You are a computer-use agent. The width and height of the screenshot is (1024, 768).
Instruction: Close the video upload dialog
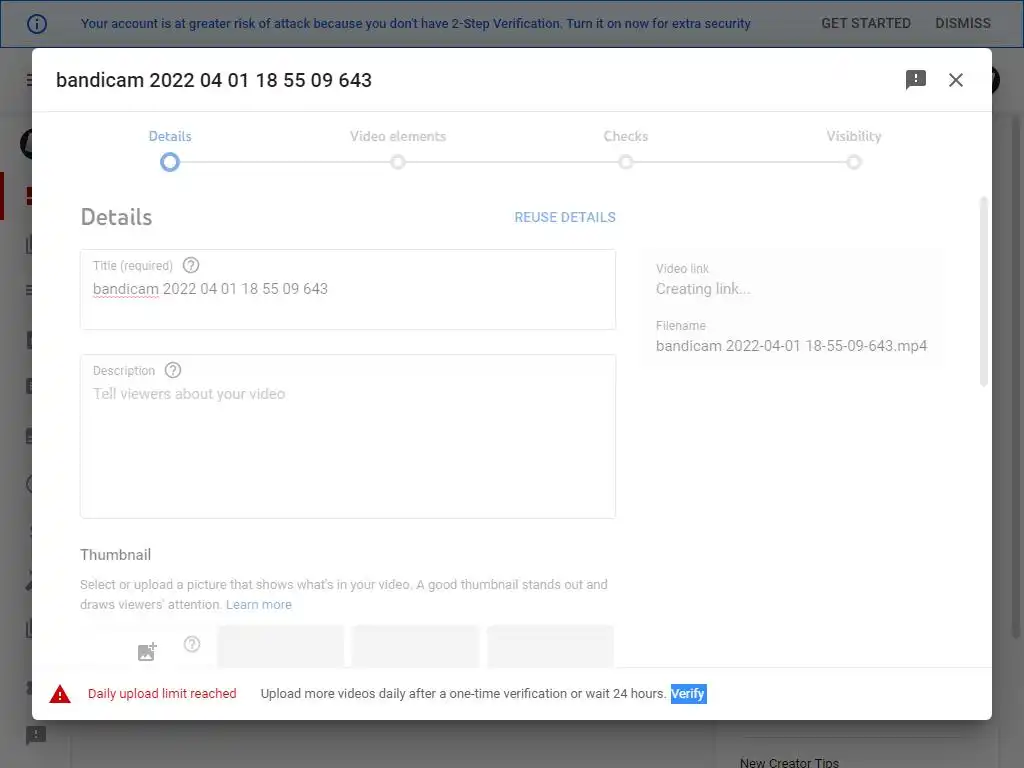[x=955, y=80]
